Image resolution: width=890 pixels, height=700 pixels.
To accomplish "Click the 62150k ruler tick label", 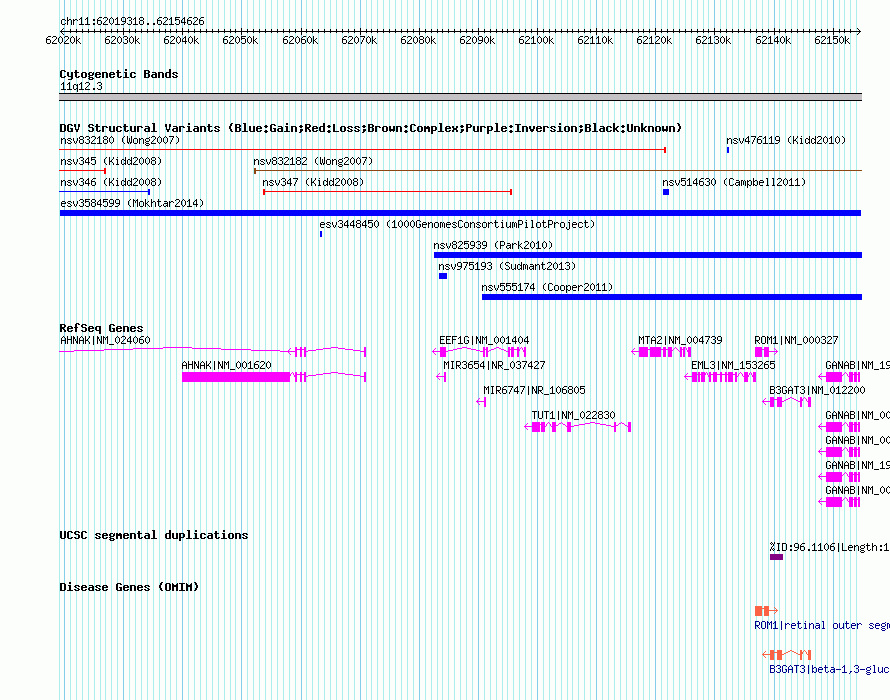I will coord(832,40).
